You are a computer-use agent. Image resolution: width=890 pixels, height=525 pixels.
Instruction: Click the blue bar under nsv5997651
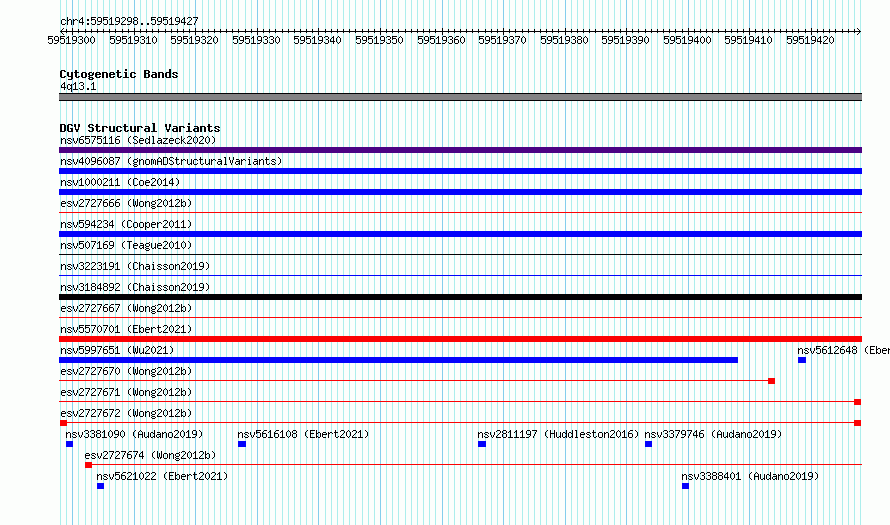(398, 360)
